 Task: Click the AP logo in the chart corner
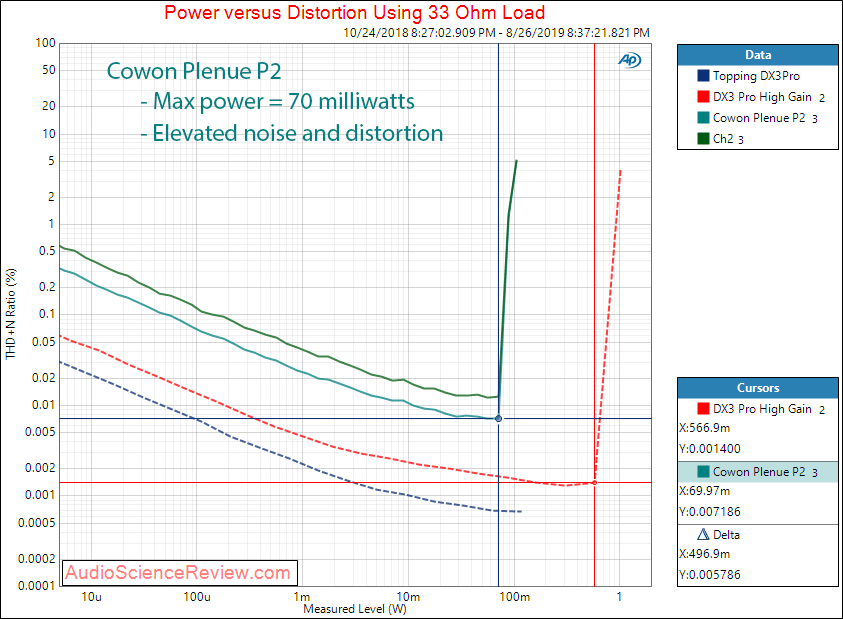[x=630, y=60]
